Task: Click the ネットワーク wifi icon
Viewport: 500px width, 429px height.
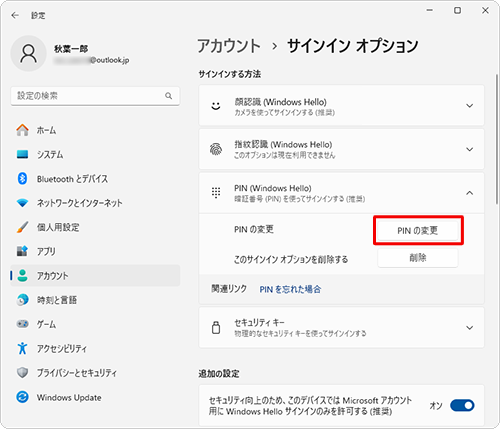Action: [22, 203]
